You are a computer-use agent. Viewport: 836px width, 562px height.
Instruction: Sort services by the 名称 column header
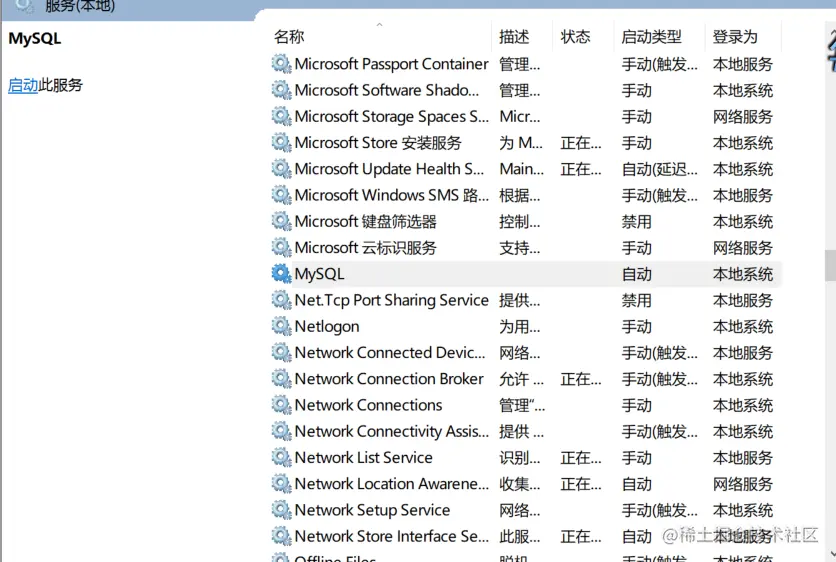coord(288,37)
